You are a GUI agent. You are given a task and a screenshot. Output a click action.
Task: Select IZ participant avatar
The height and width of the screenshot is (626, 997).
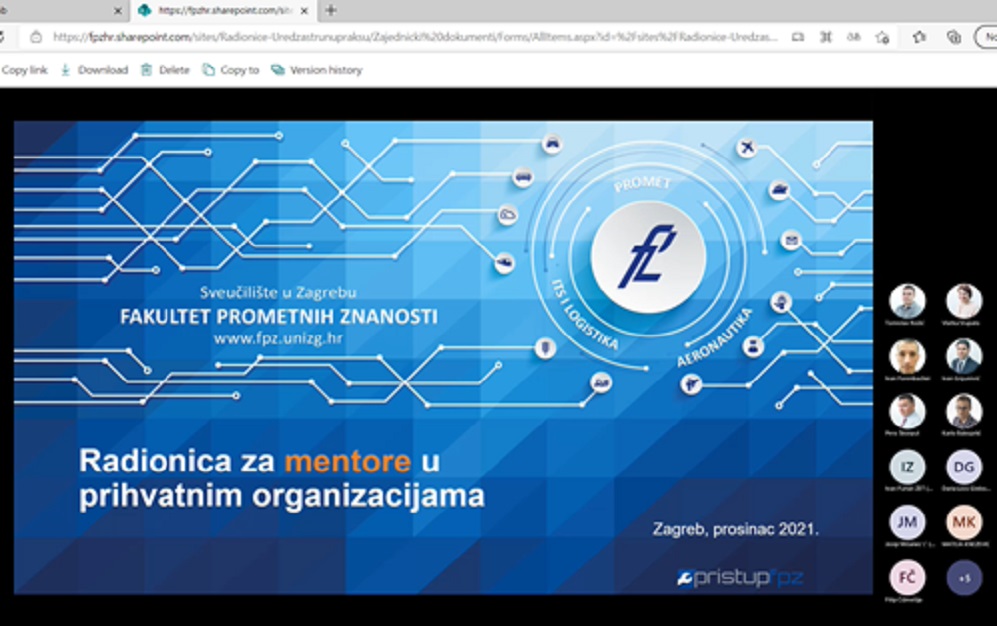point(907,466)
